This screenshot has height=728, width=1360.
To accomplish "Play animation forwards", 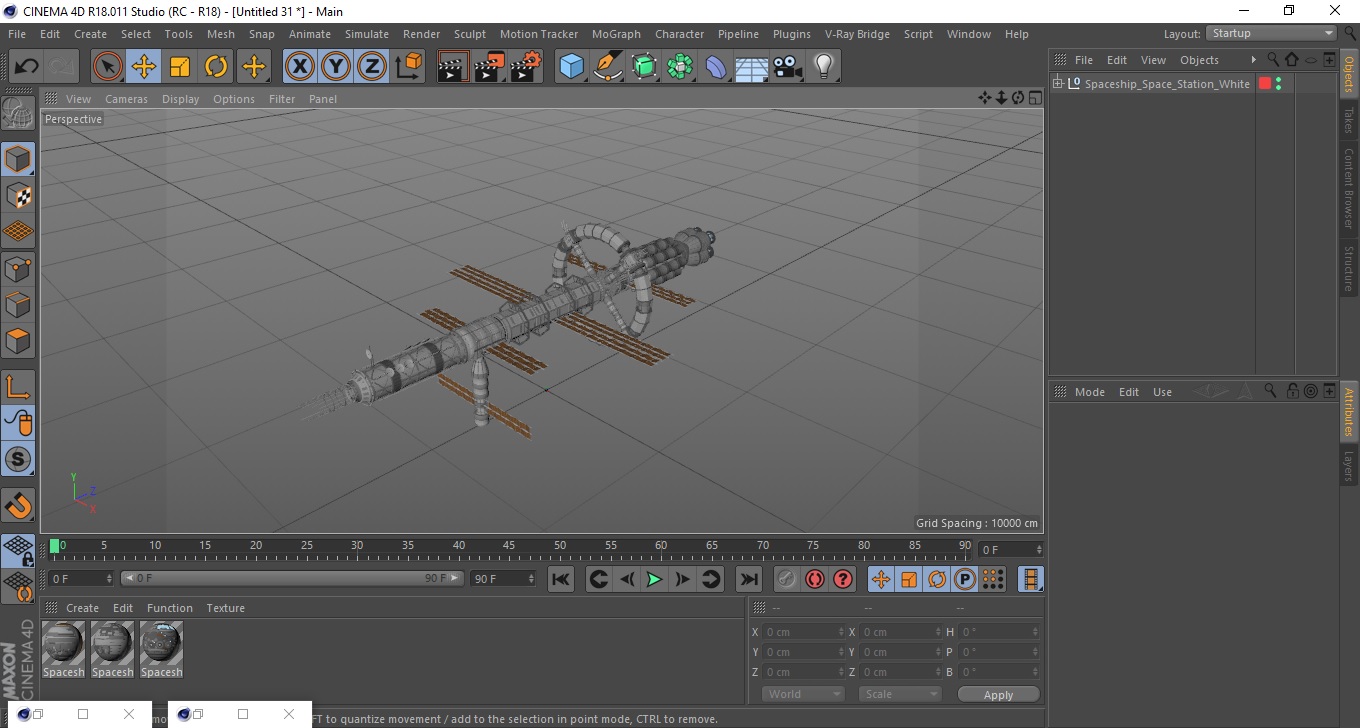I will pos(654,579).
